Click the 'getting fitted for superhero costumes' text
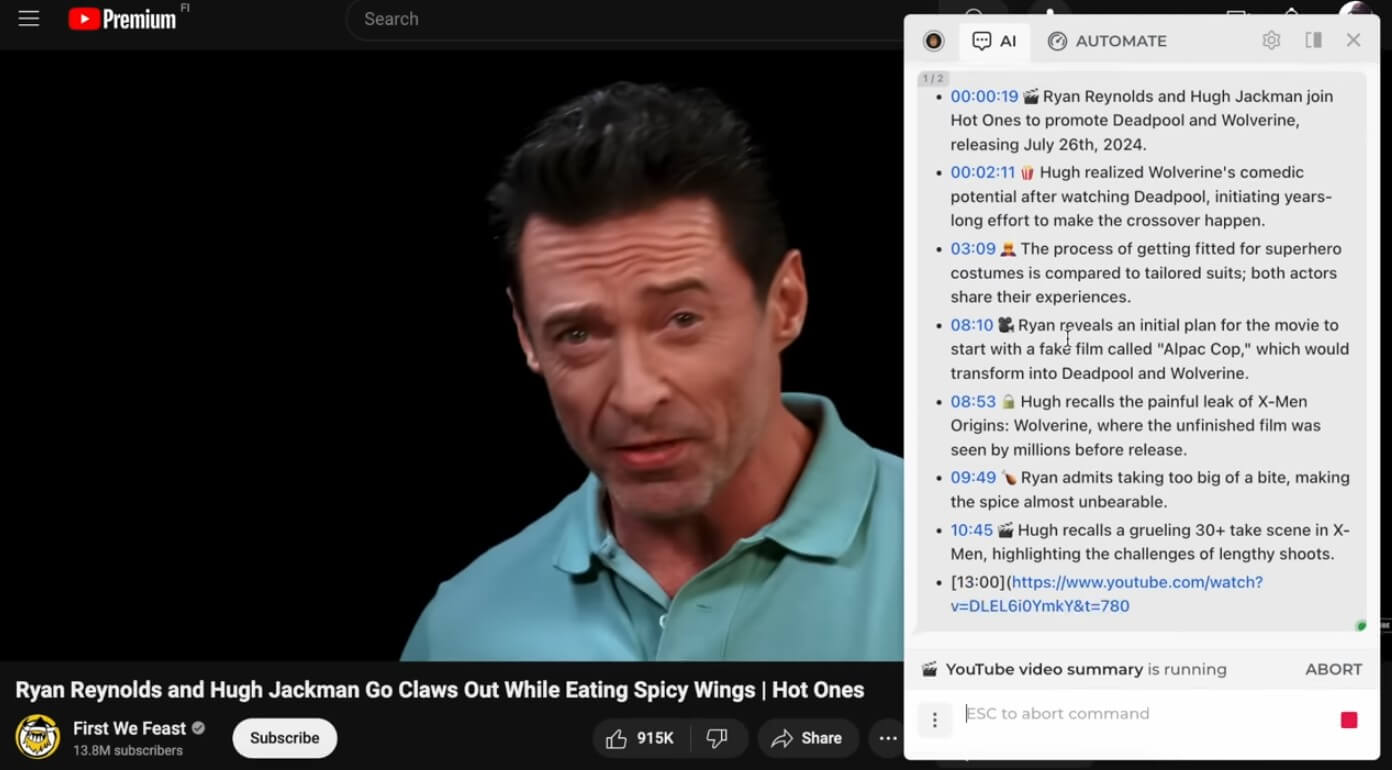The width and height of the screenshot is (1392, 770). 1146,260
